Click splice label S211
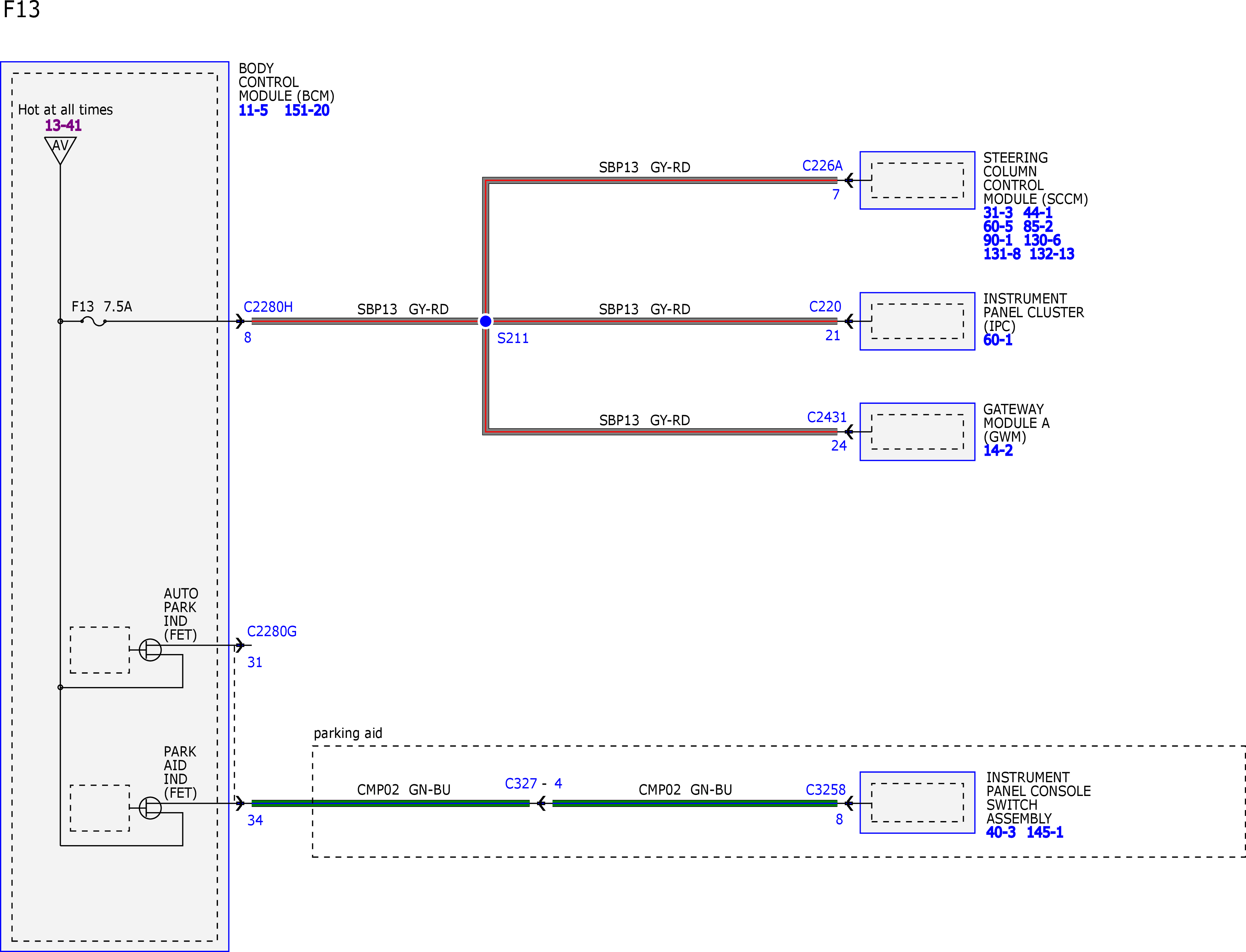This screenshot has width=1246, height=952. tap(513, 338)
